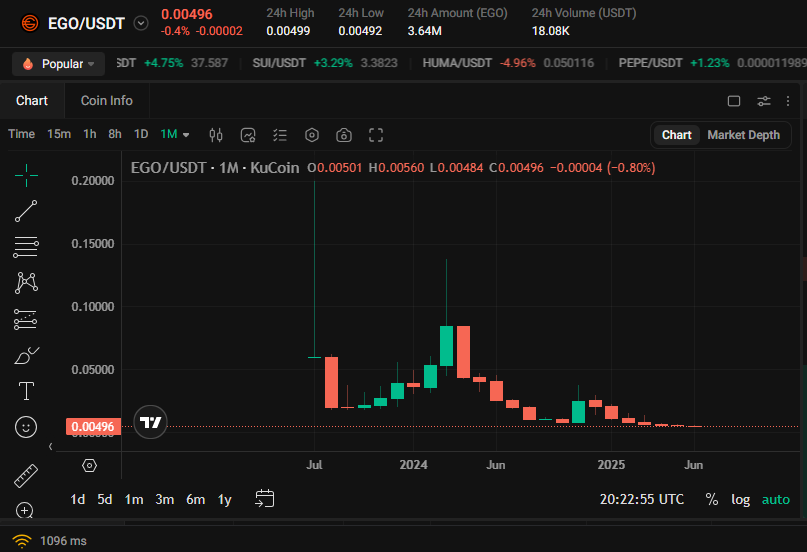Viewport: 807px width, 552px height.
Task: Click the 0.00496 current price label
Action: pos(93,426)
